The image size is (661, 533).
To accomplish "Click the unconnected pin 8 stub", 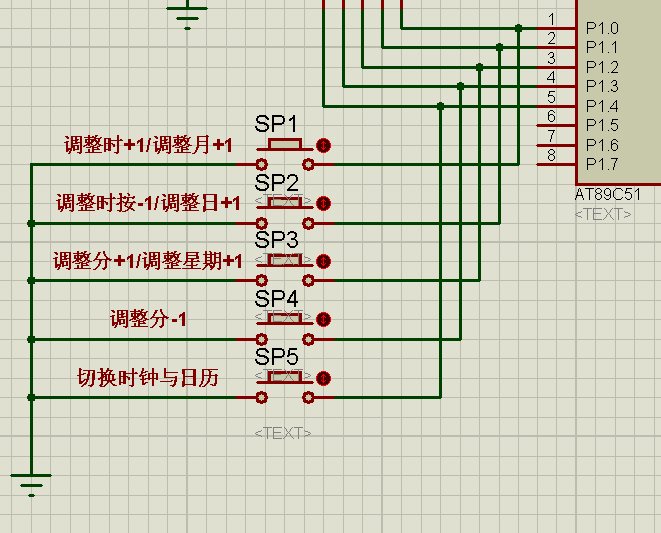I will [556, 164].
